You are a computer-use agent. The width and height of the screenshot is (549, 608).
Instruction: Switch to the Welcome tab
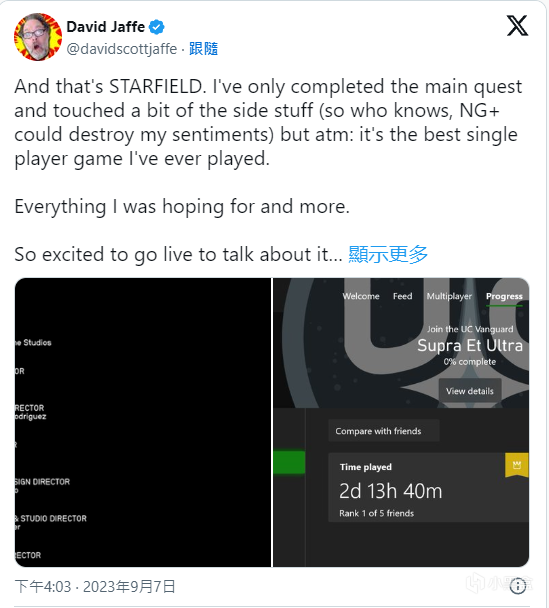point(361,296)
